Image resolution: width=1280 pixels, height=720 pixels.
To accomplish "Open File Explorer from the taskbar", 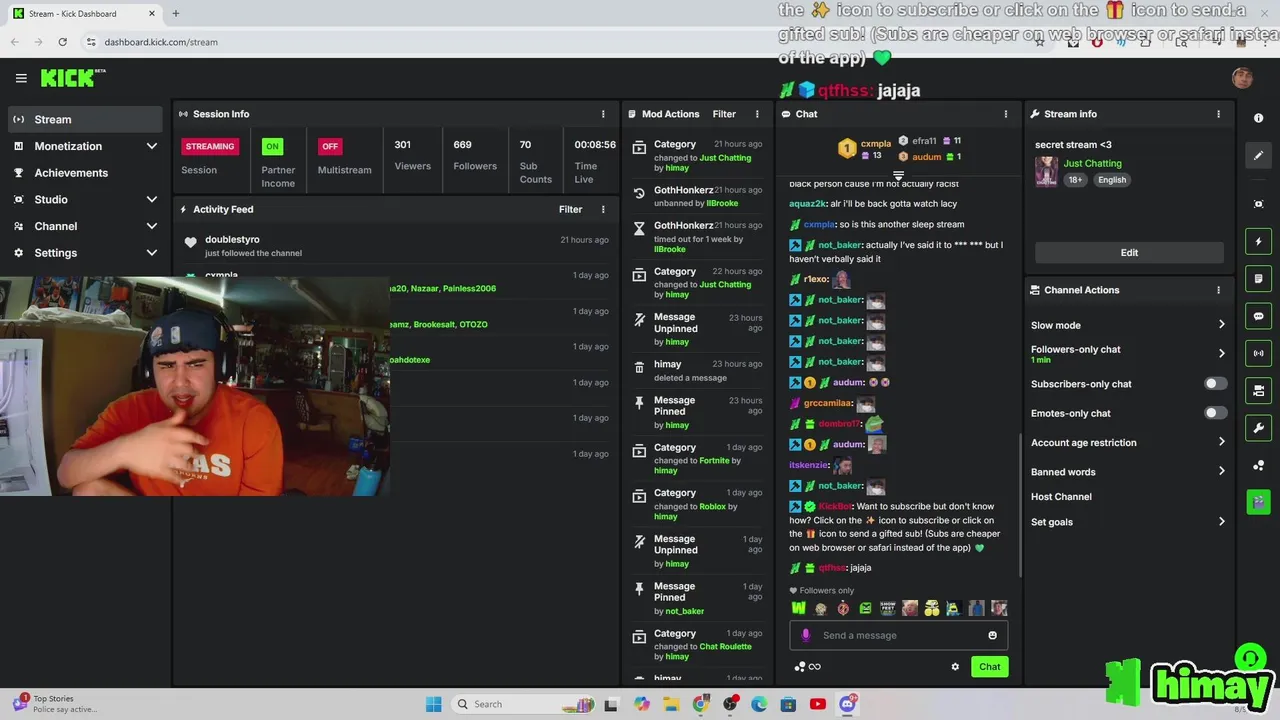I will pyautogui.click(x=671, y=704).
